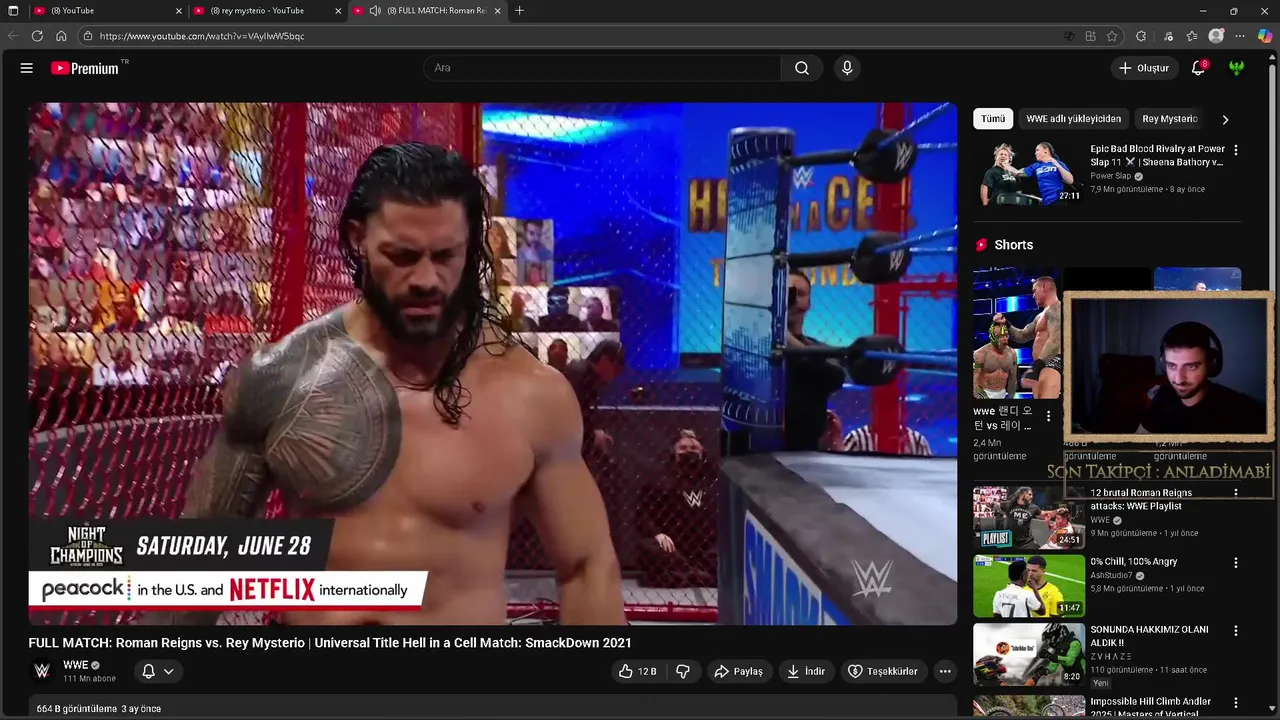Start voice search with microphone icon
The height and width of the screenshot is (720, 1280).
847,68
